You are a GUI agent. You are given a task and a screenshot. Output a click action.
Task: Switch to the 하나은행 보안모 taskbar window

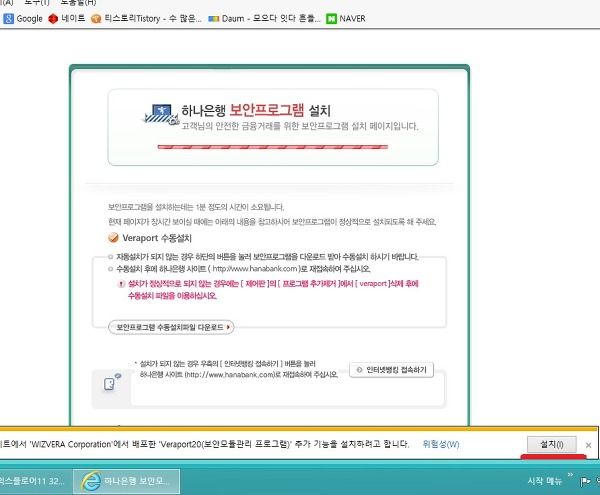pos(126,481)
